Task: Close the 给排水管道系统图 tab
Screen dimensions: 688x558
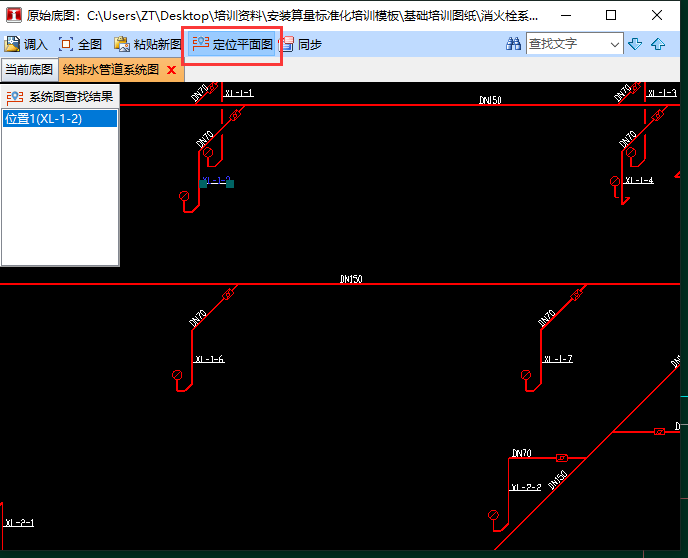Action: [171, 70]
